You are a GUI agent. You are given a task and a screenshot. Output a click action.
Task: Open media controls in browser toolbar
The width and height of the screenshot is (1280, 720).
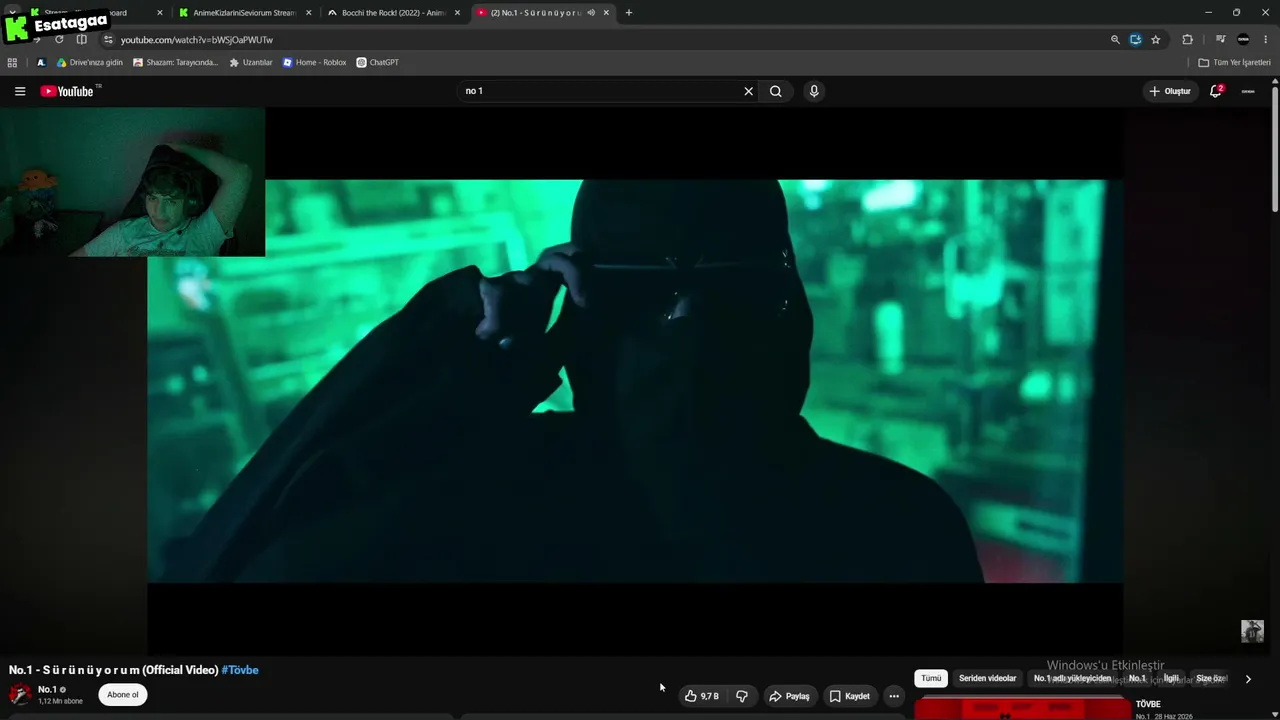pos(1220,40)
